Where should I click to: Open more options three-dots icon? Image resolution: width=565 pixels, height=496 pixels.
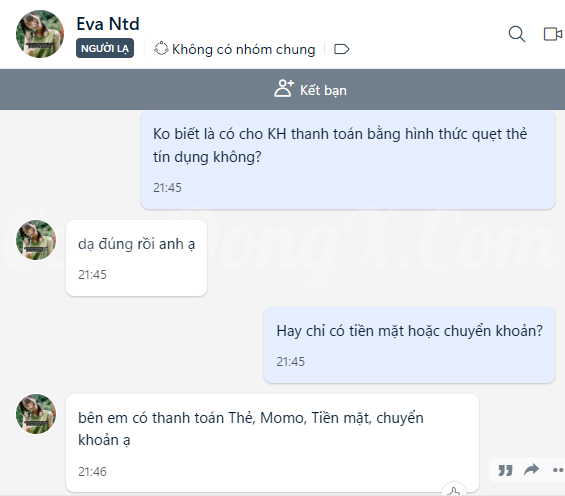click(x=558, y=470)
